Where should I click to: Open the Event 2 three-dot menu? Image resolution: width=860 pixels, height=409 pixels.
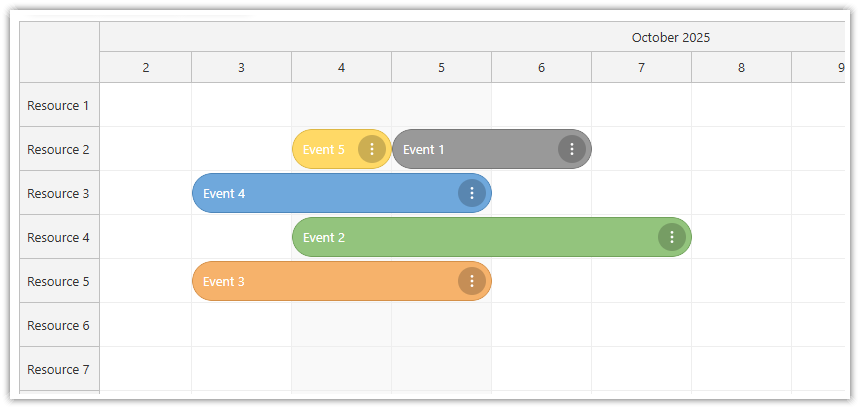tap(672, 237)
